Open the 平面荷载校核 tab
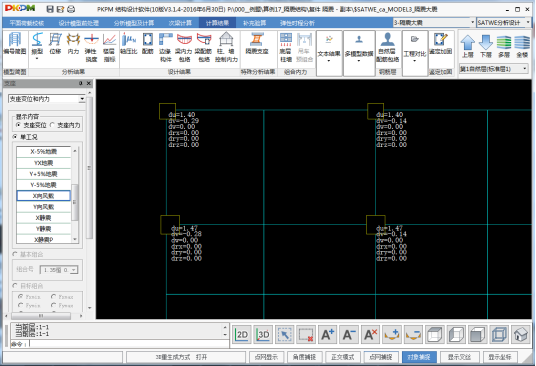The image size is (536, 366). [x=27, y=23]
